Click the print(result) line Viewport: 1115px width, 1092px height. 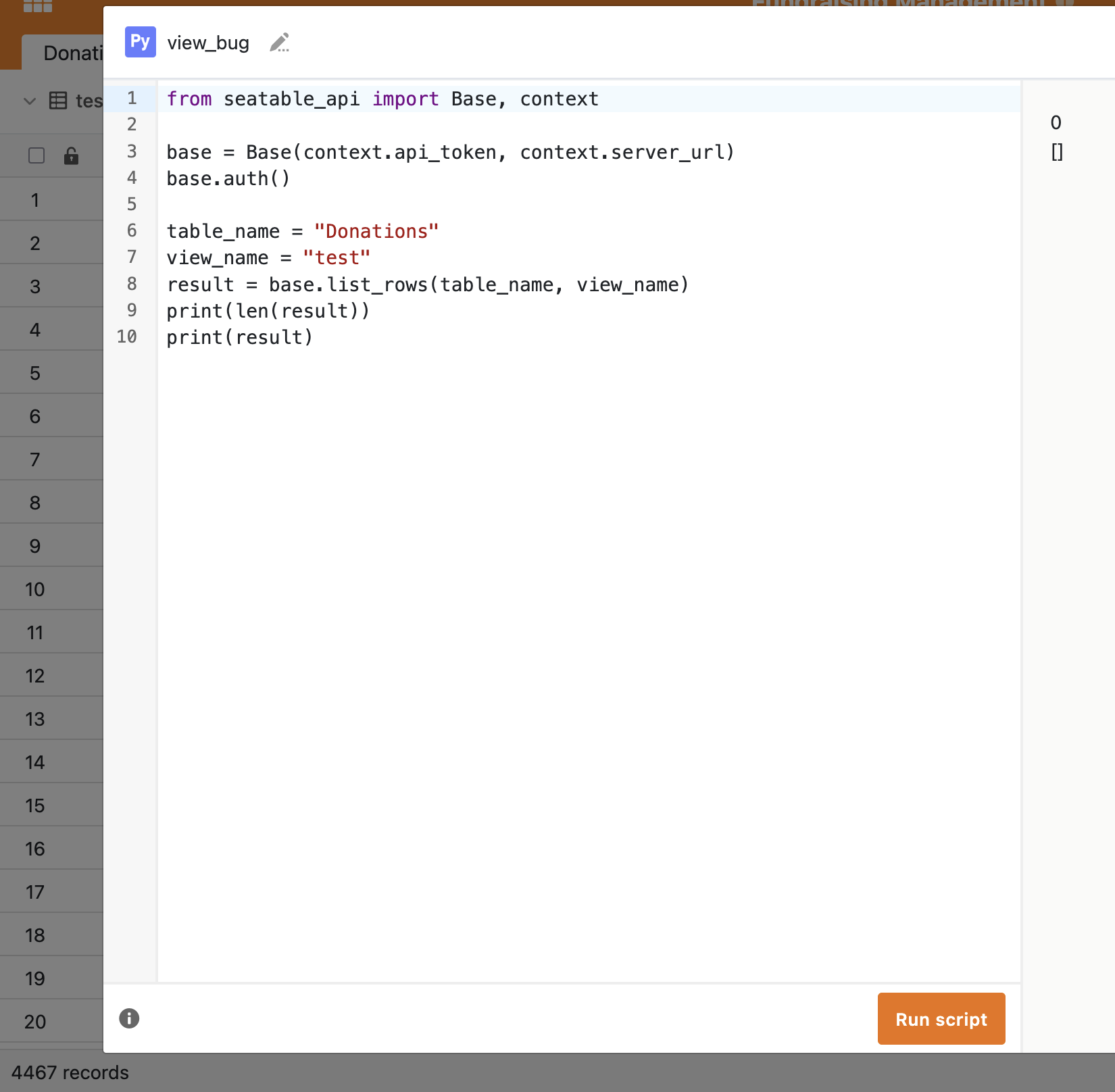(240, 337)
